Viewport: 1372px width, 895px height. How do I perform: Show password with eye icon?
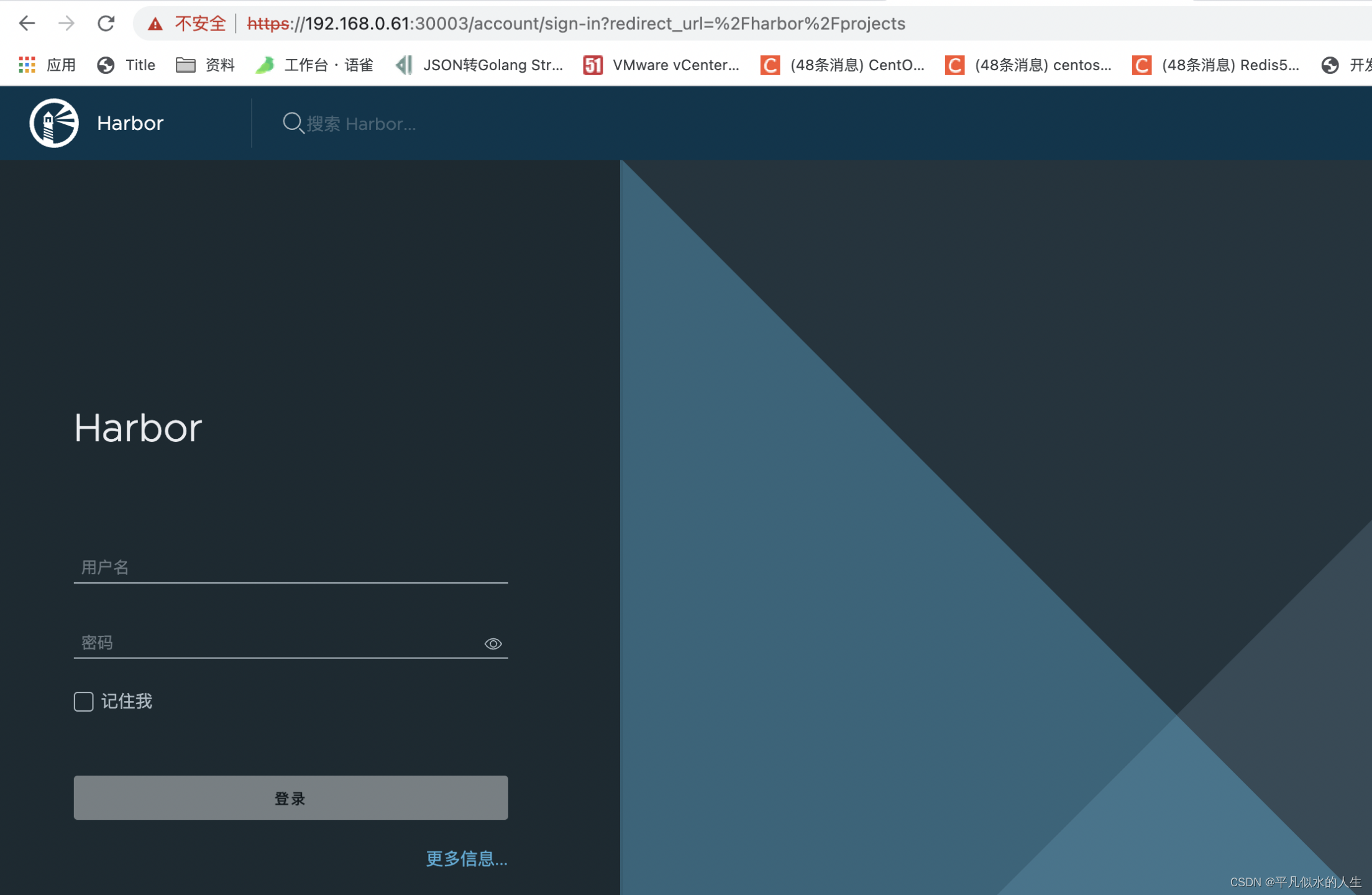tap(493, 644)
